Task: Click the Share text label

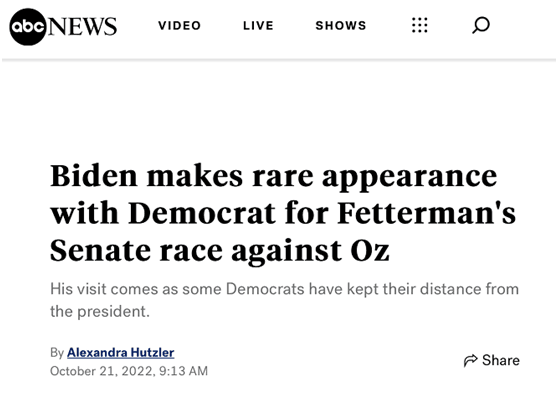Action: tap(501, 360)
